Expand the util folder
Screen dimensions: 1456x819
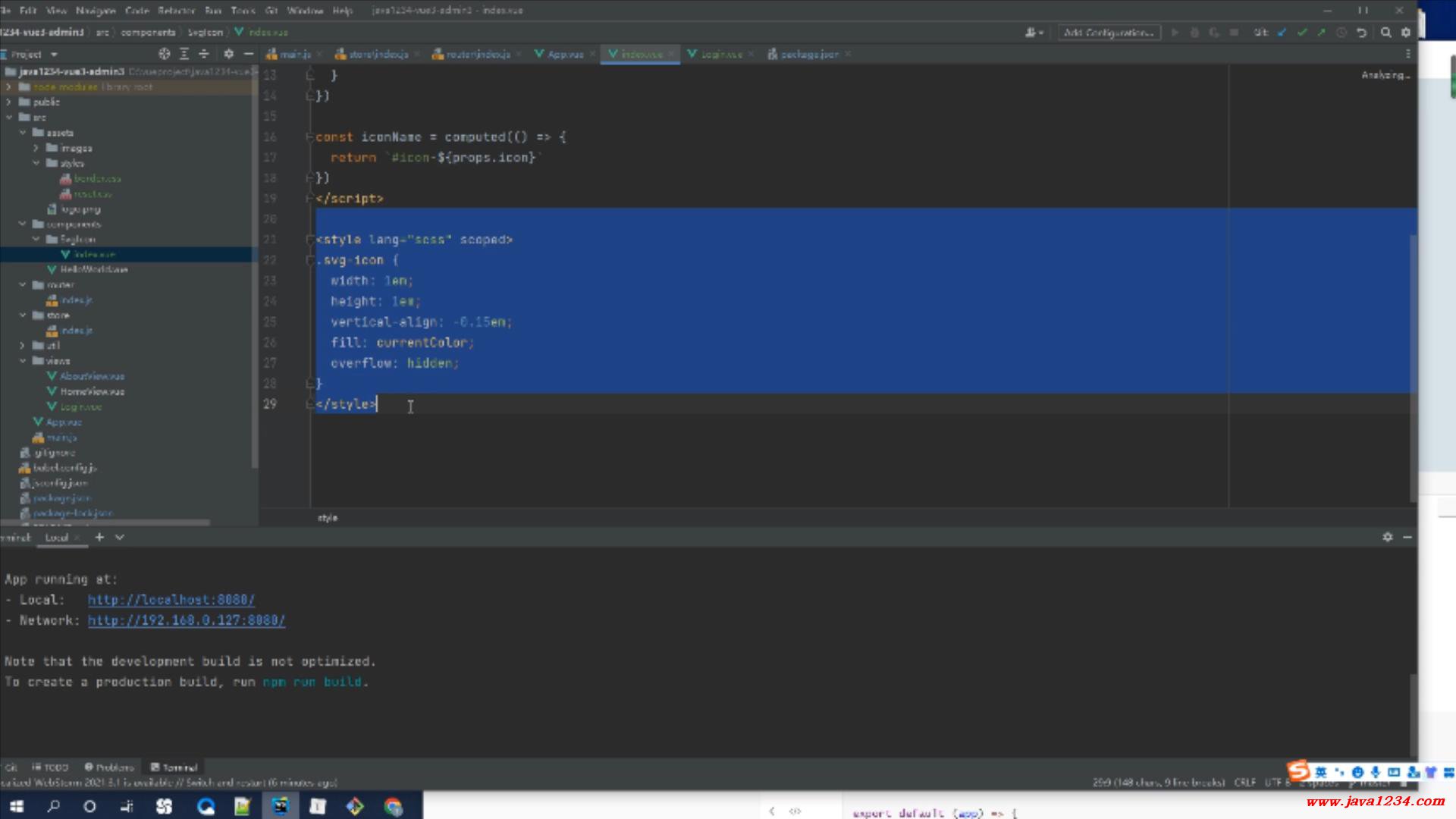click(x=23, y=345)
